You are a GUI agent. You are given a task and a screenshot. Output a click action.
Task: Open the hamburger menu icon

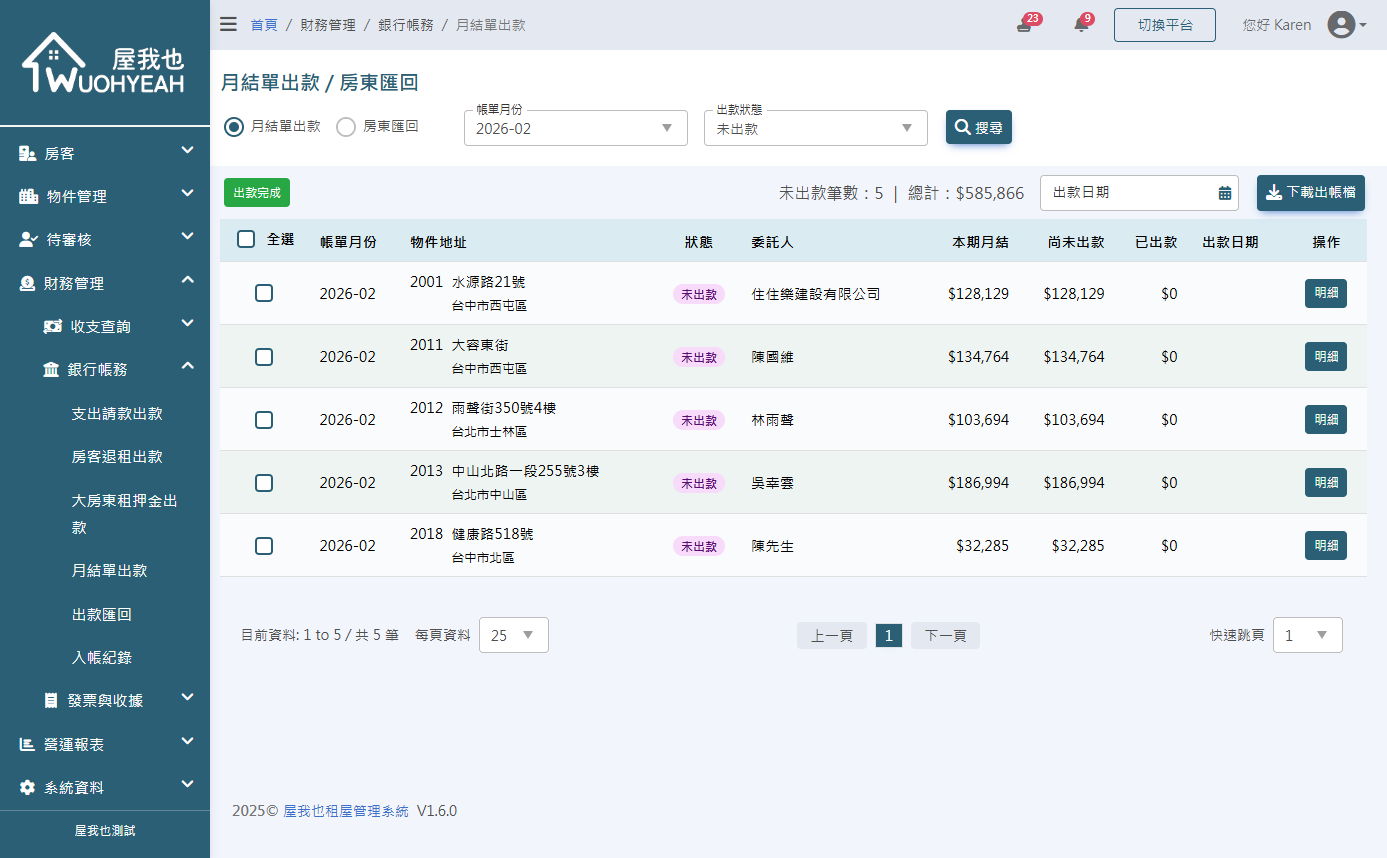pos(228,23)
